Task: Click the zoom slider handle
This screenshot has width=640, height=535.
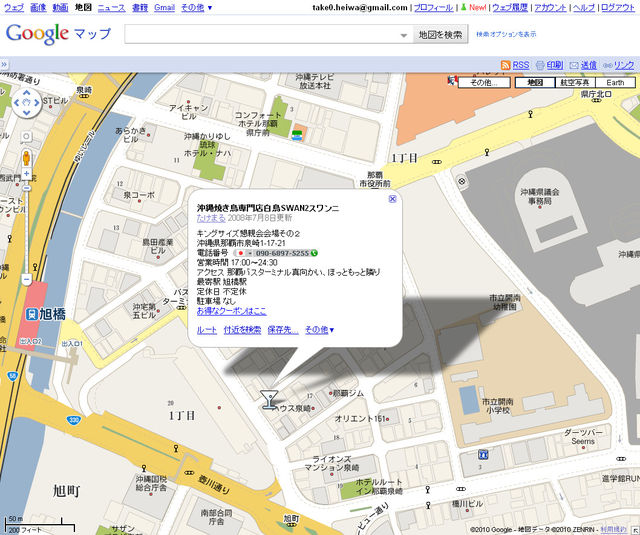Action: point(27,188)
